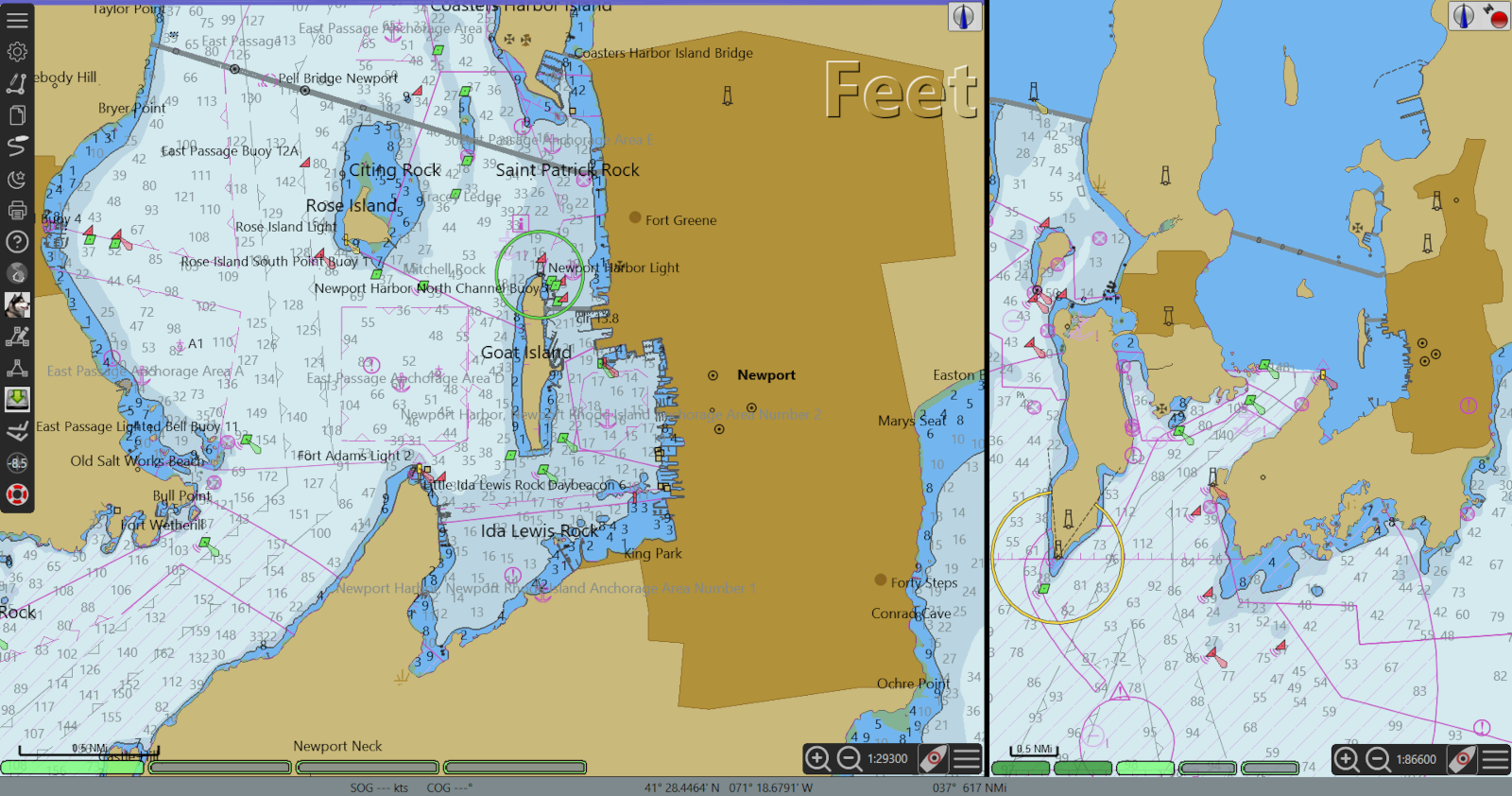Open the Options gear in the left toolbar
The height and width of the screenshot is (796, 1512).
tap(17, 52)
